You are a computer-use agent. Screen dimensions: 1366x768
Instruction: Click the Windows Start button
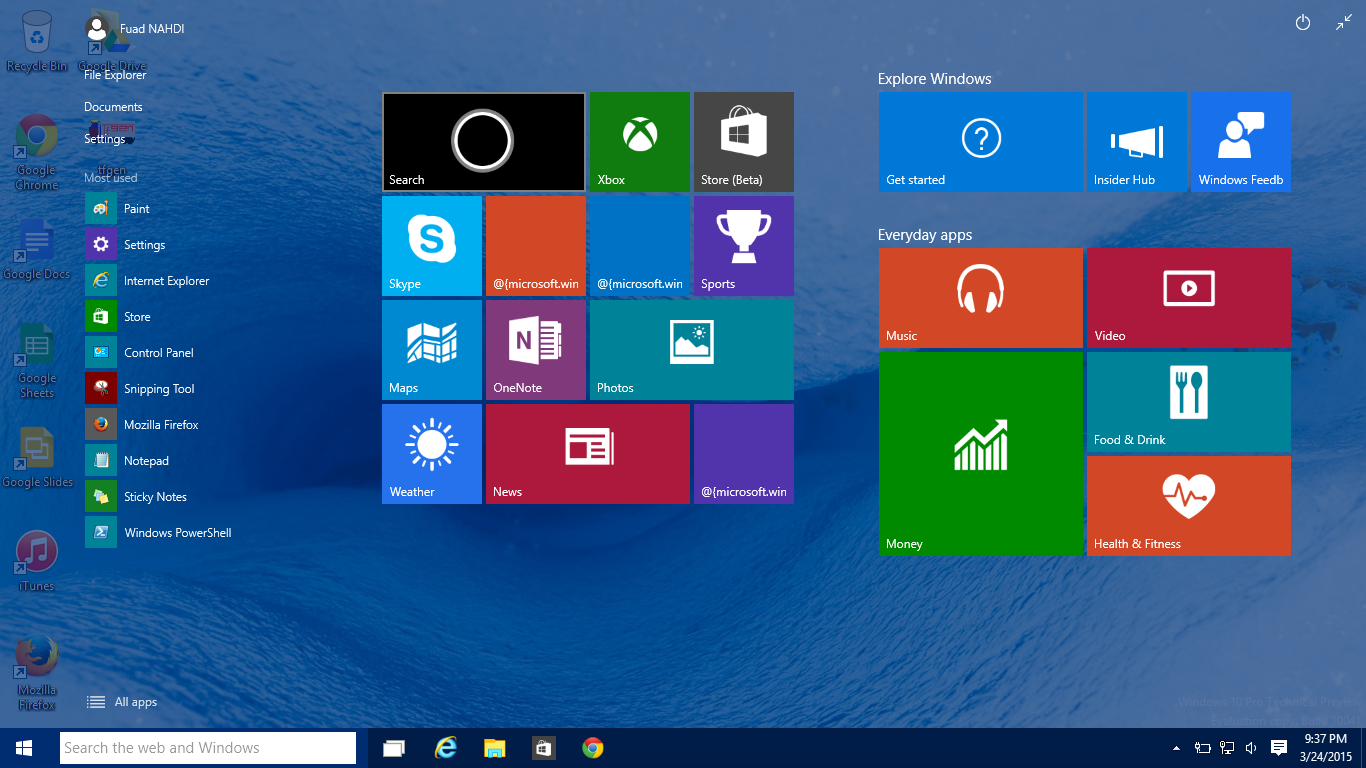click(24, 748)
